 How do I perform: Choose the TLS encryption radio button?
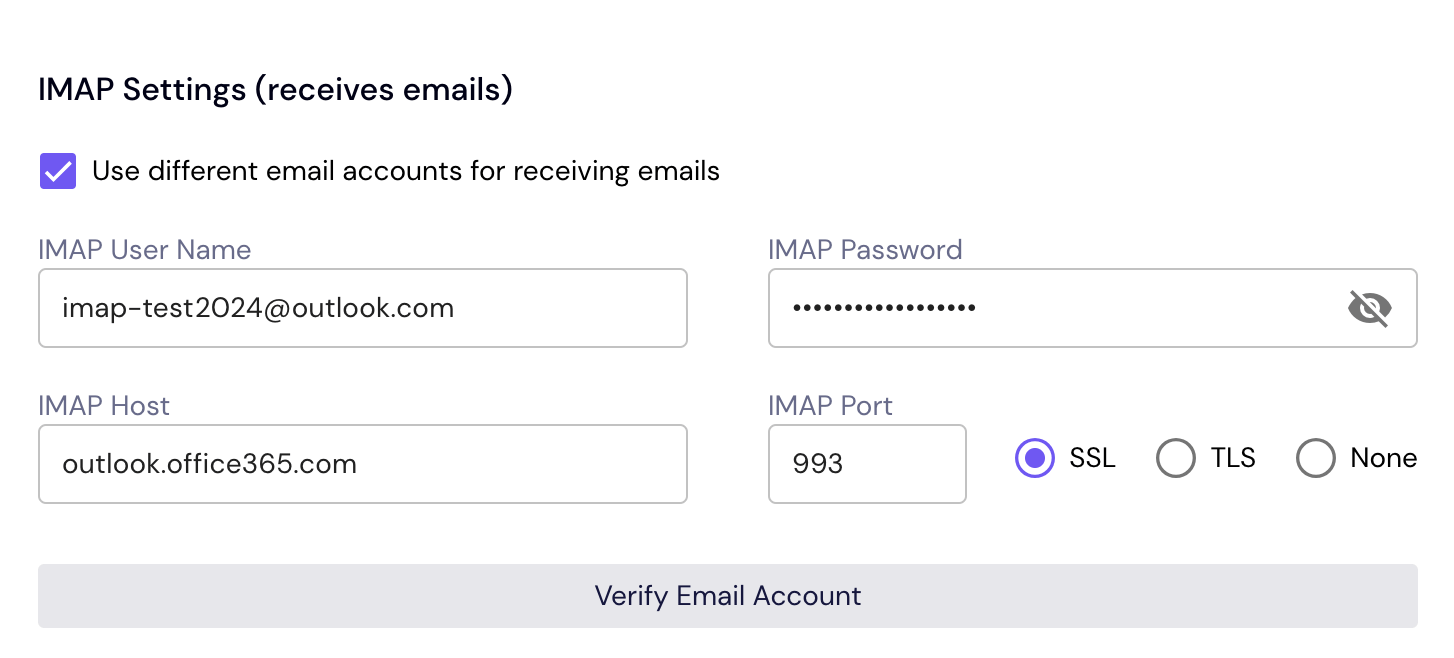pyautogui.click(x=1175, y=459)
